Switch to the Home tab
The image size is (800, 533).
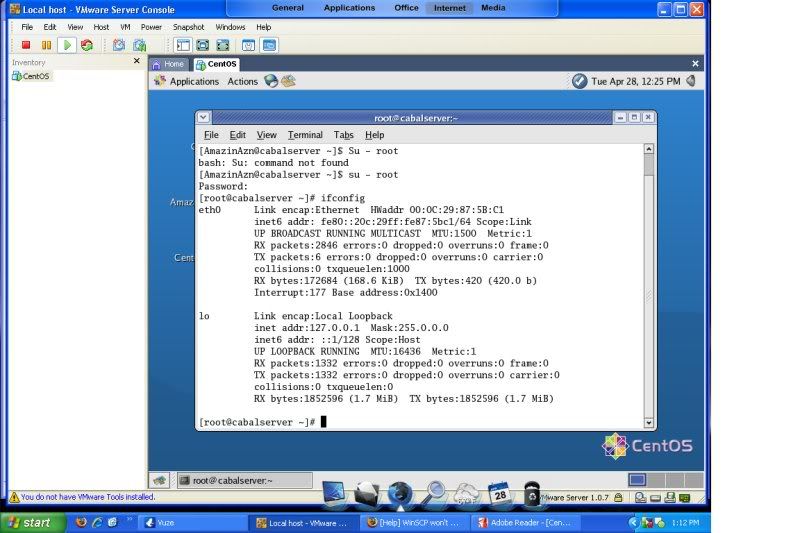click(x=168, y=64)
